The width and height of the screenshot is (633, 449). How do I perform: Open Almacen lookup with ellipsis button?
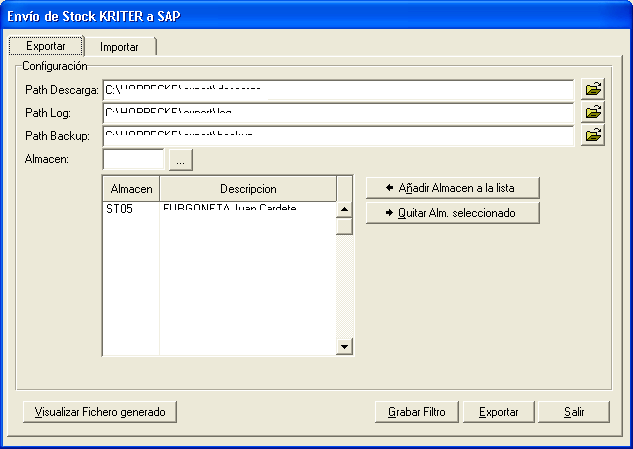coord(180,160)
